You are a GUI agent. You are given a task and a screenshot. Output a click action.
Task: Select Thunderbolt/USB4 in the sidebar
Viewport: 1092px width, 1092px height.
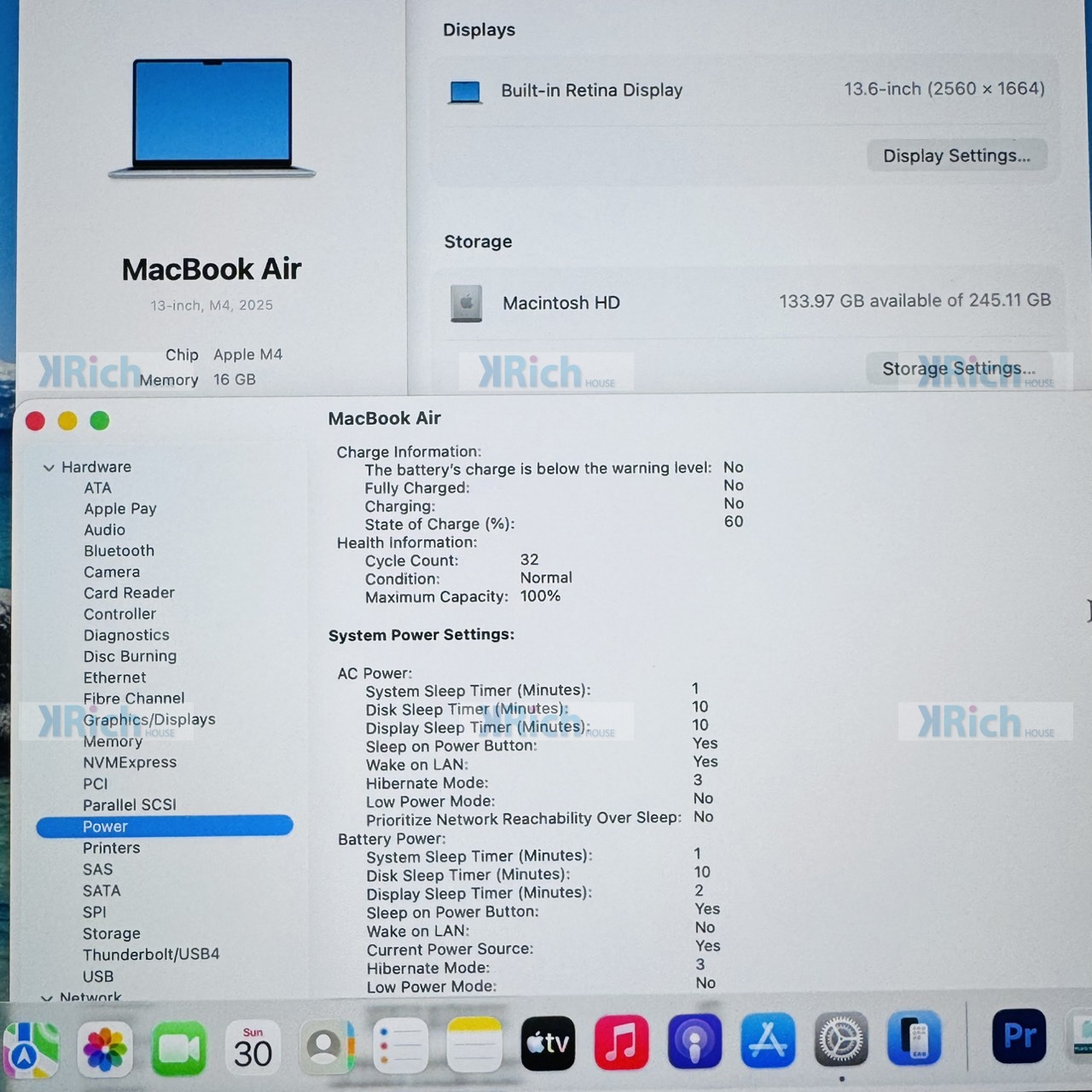pyautogui.click(x=150, y=955)
